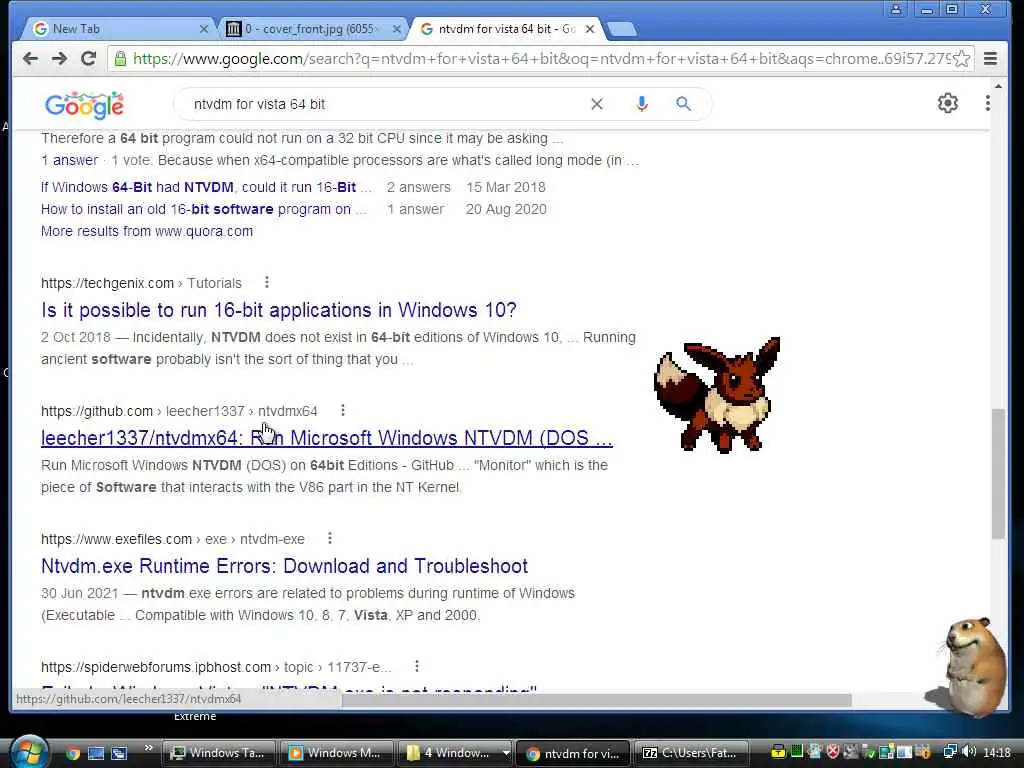Open 'Ntvdm.exe Runtime Errors' result
This screenshot has width=1024, height=768.
284,566
